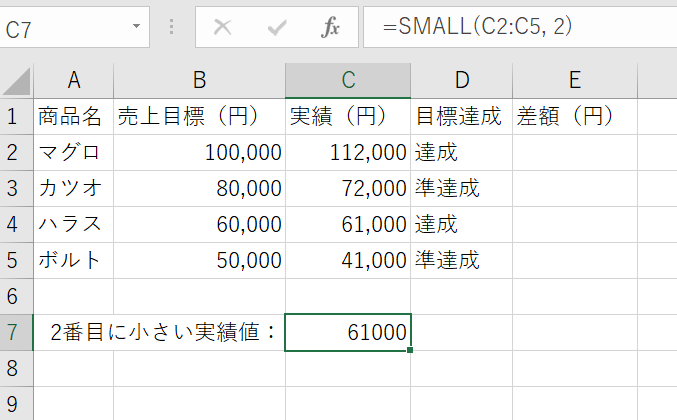
Task: Expand the Name Box dropdown arrow
Action: point(137,29)
